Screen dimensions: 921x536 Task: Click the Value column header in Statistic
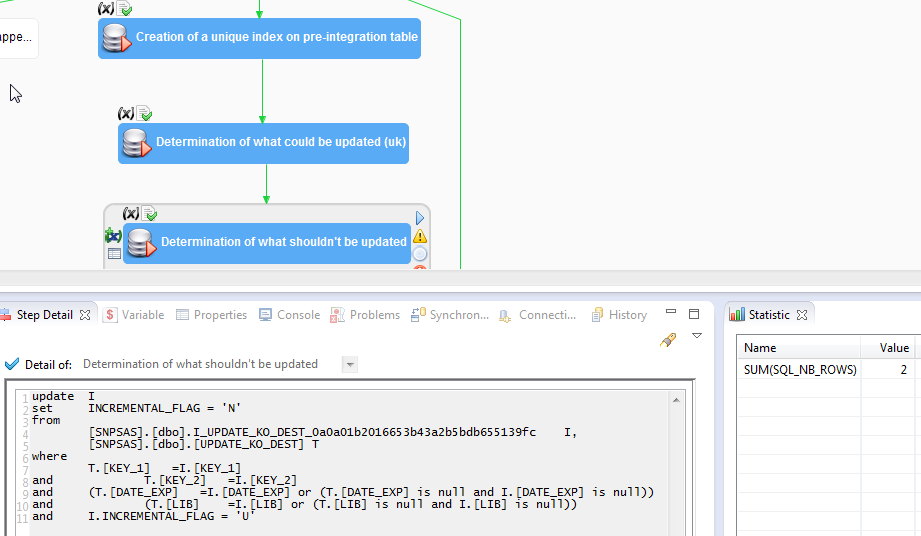(888, 348)
